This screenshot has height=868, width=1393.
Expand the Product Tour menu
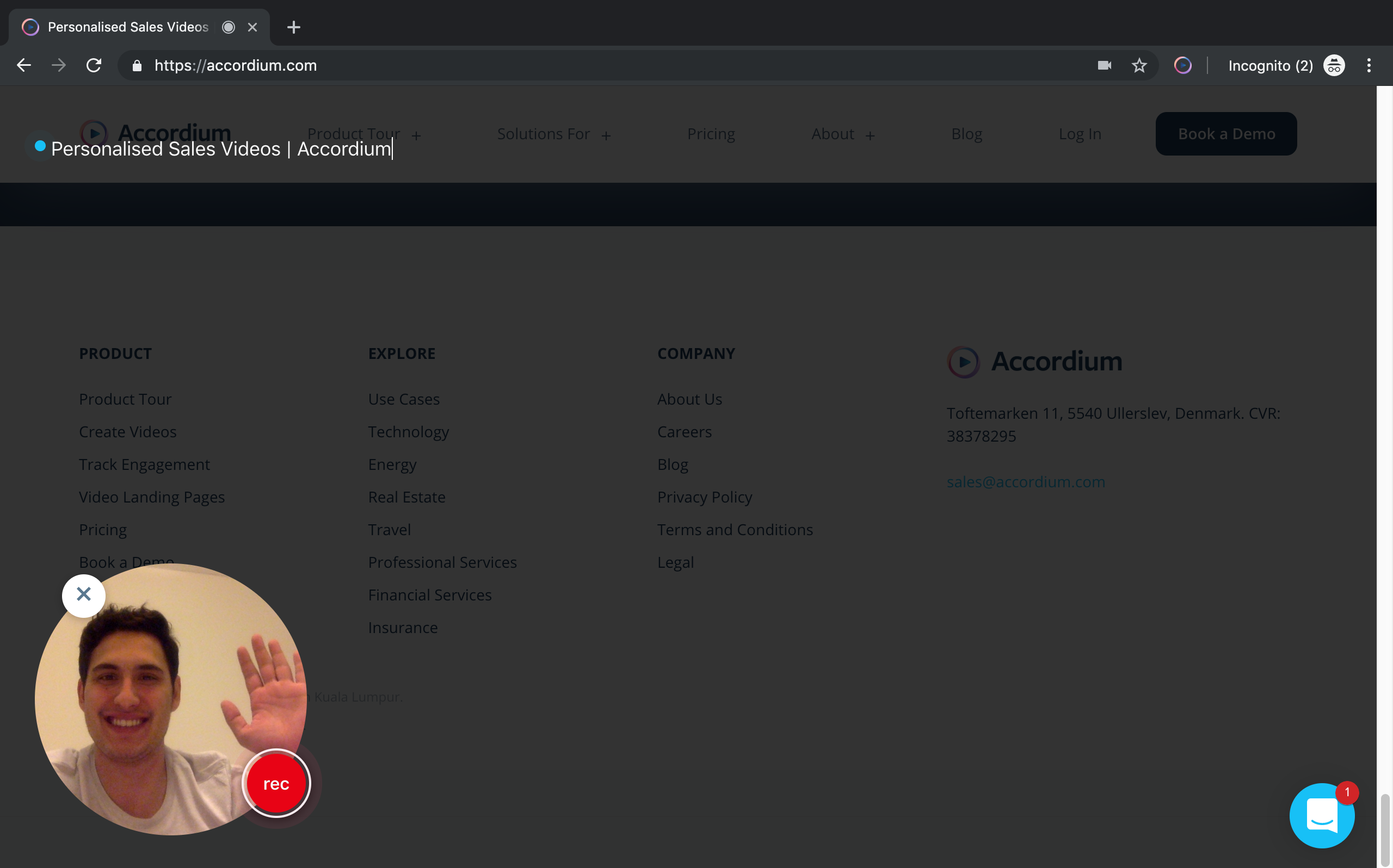[x=364, y=134]
